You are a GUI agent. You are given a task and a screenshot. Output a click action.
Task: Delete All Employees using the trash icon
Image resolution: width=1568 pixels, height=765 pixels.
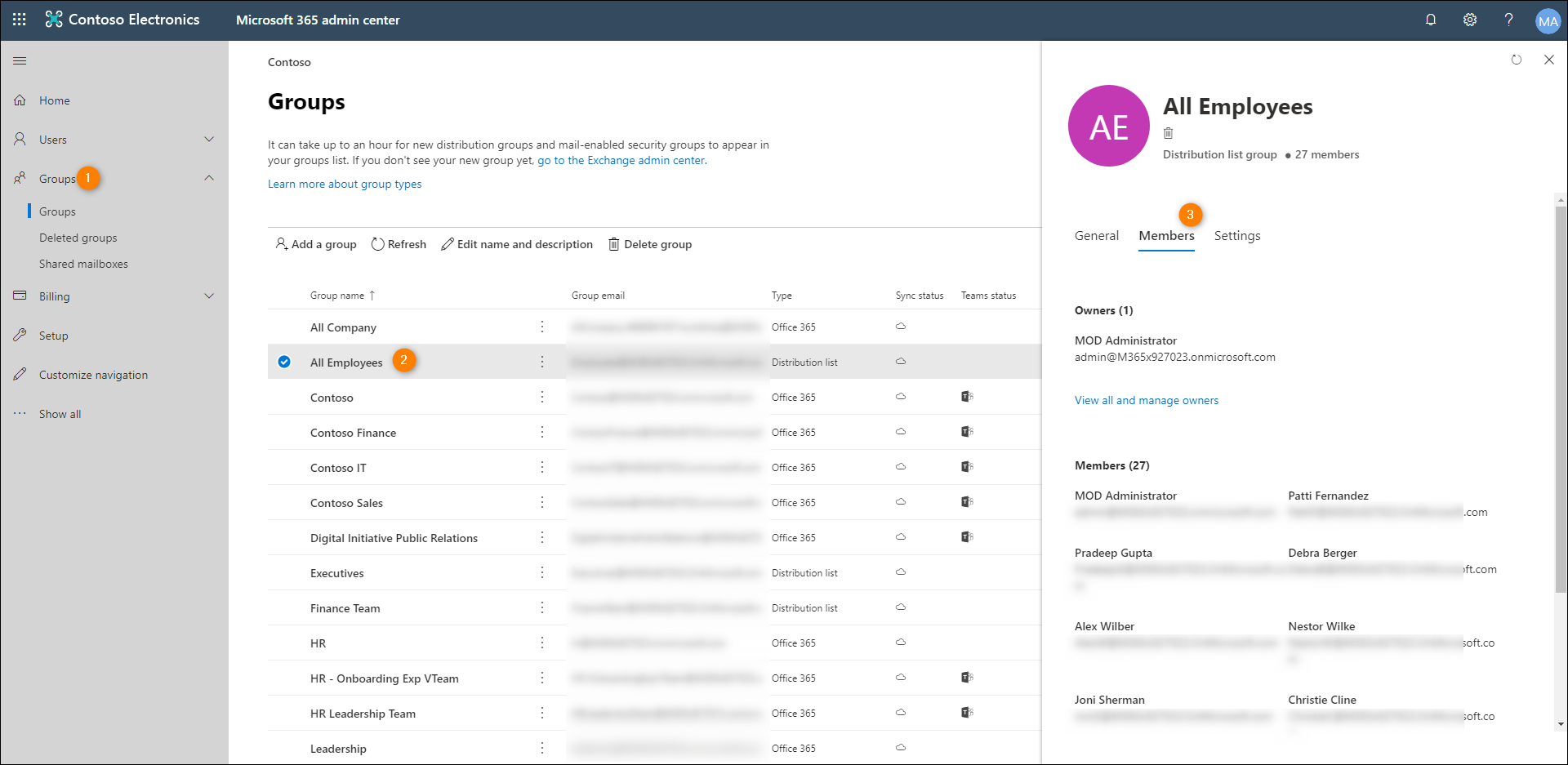(1169, 132)
